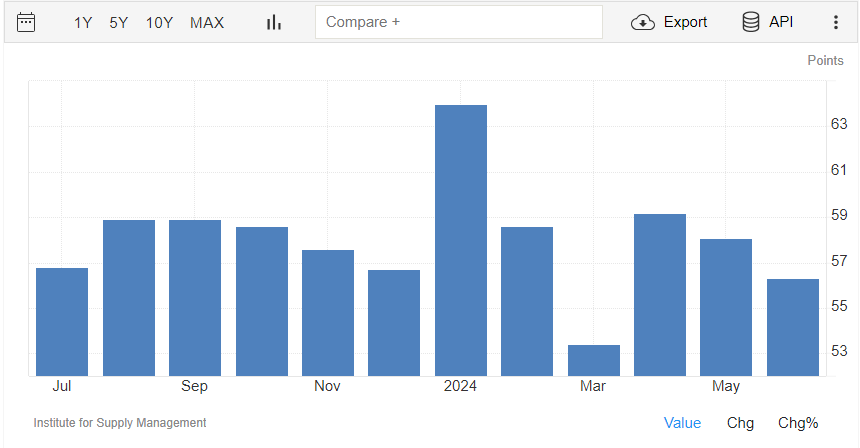This screenshot has width=860, height=448.
Task: Focus the Compare + input field
Action: point(459,22)
